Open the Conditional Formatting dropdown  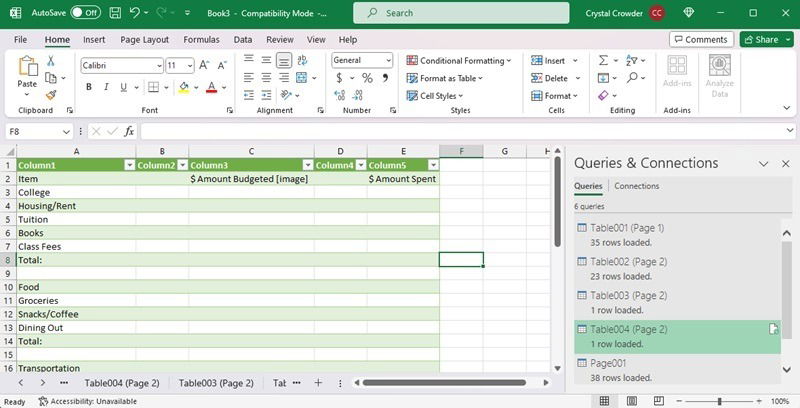[459, 61]
